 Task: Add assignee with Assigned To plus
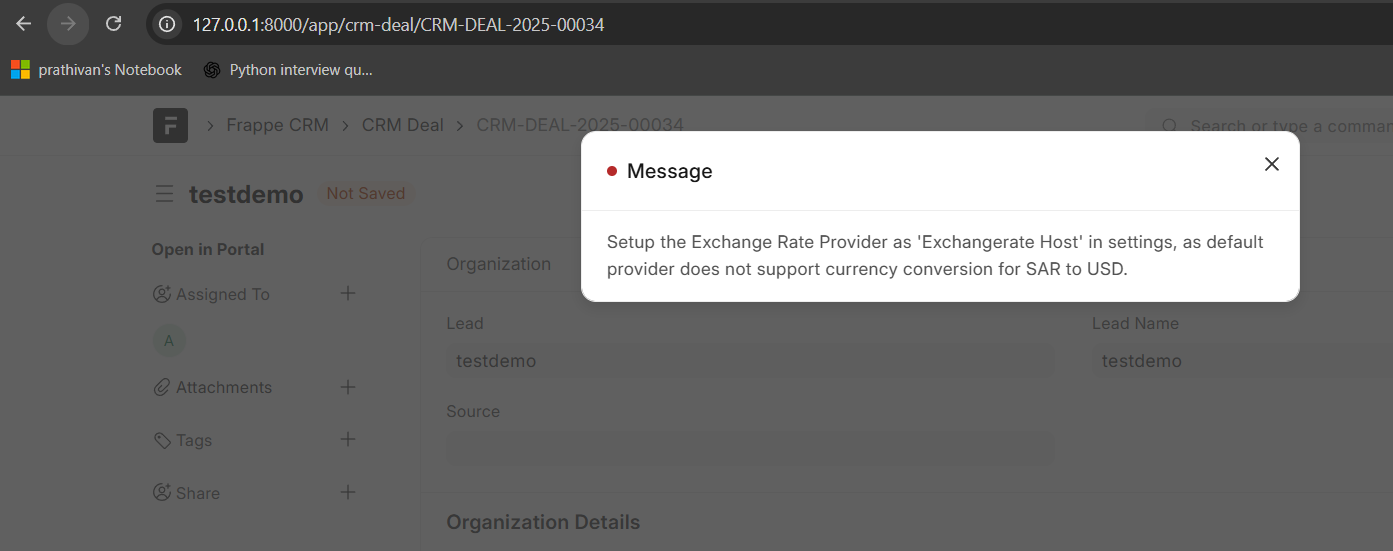pos(348,294)
